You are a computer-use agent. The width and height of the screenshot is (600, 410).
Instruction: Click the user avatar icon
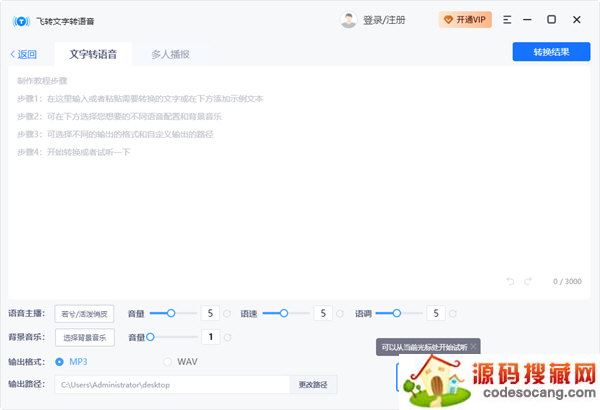348,20
